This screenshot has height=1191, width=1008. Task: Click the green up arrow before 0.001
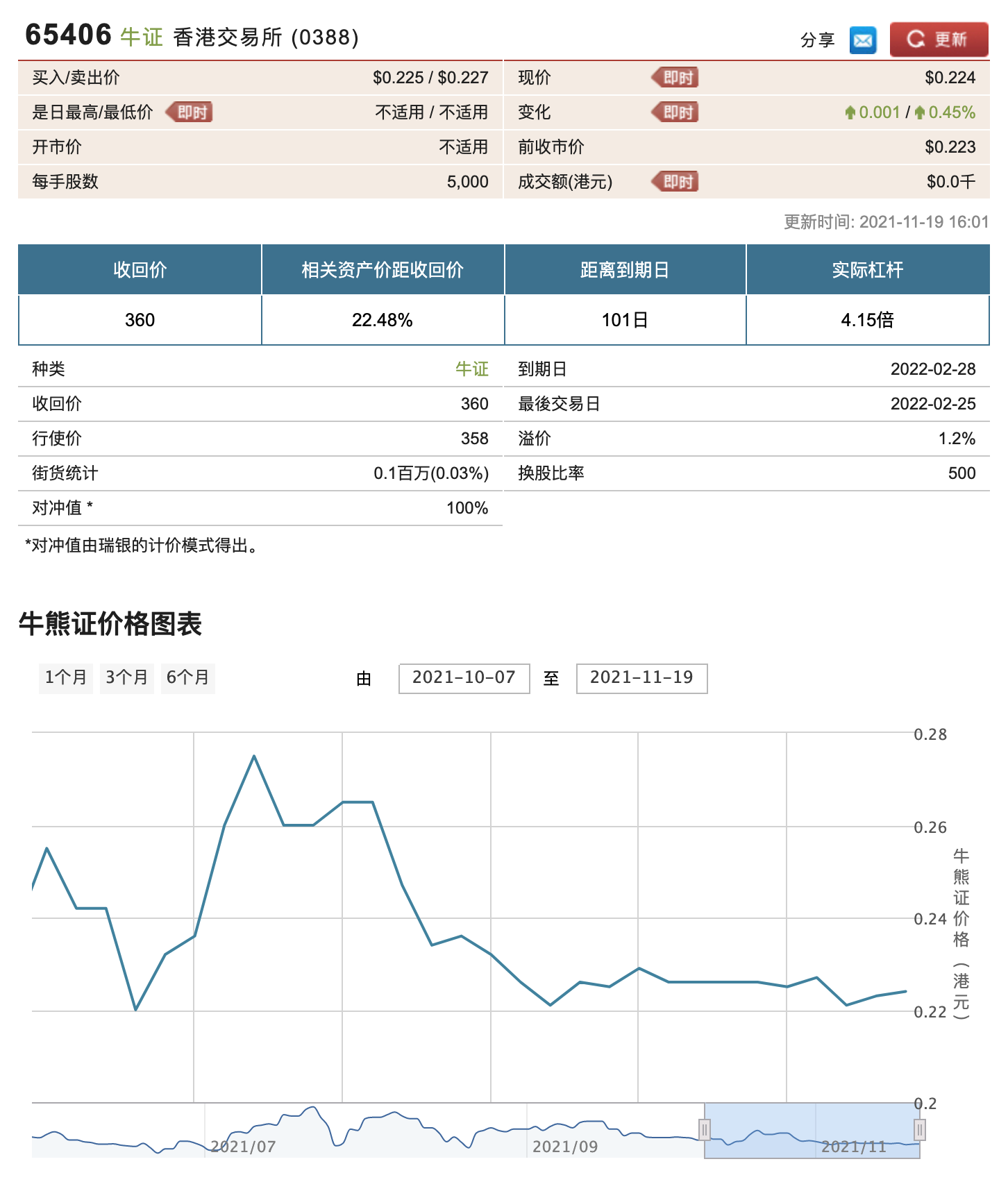coord(850,112)
